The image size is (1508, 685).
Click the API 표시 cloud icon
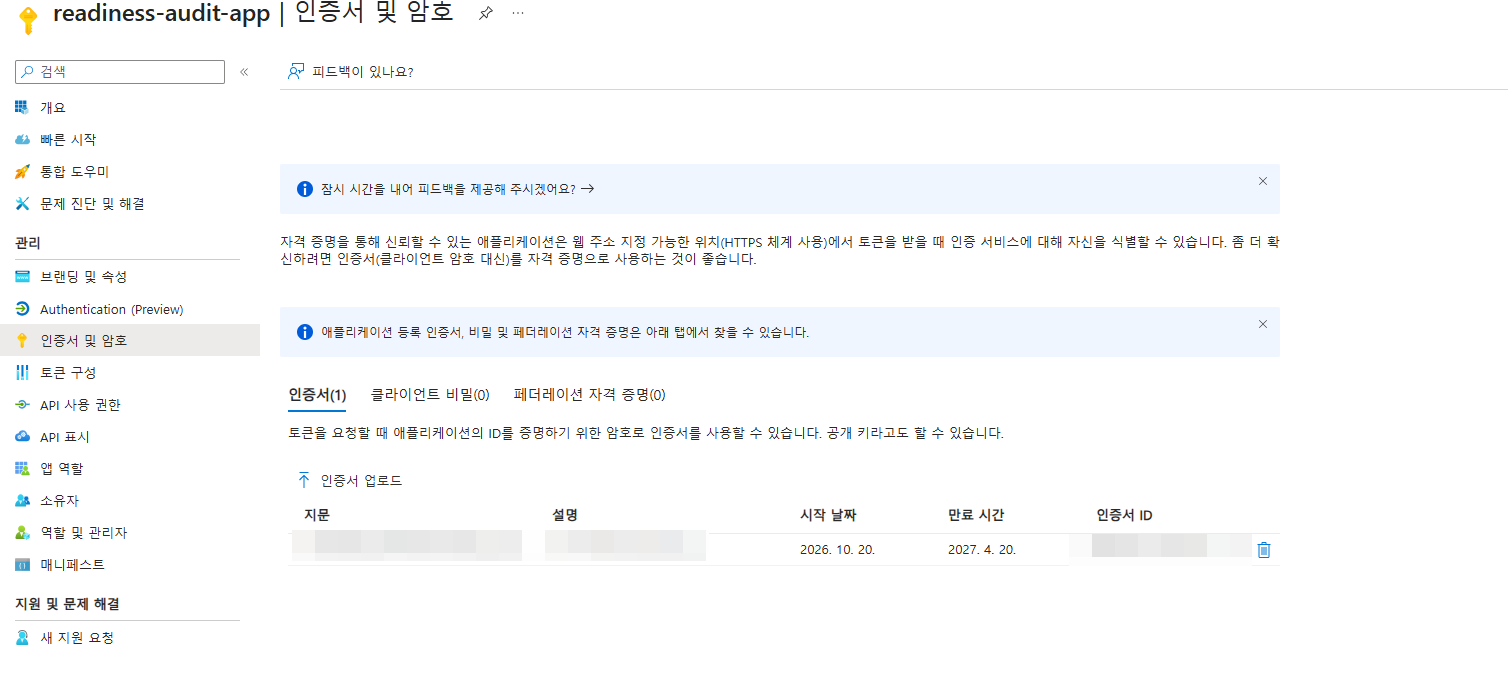point(22,436)
